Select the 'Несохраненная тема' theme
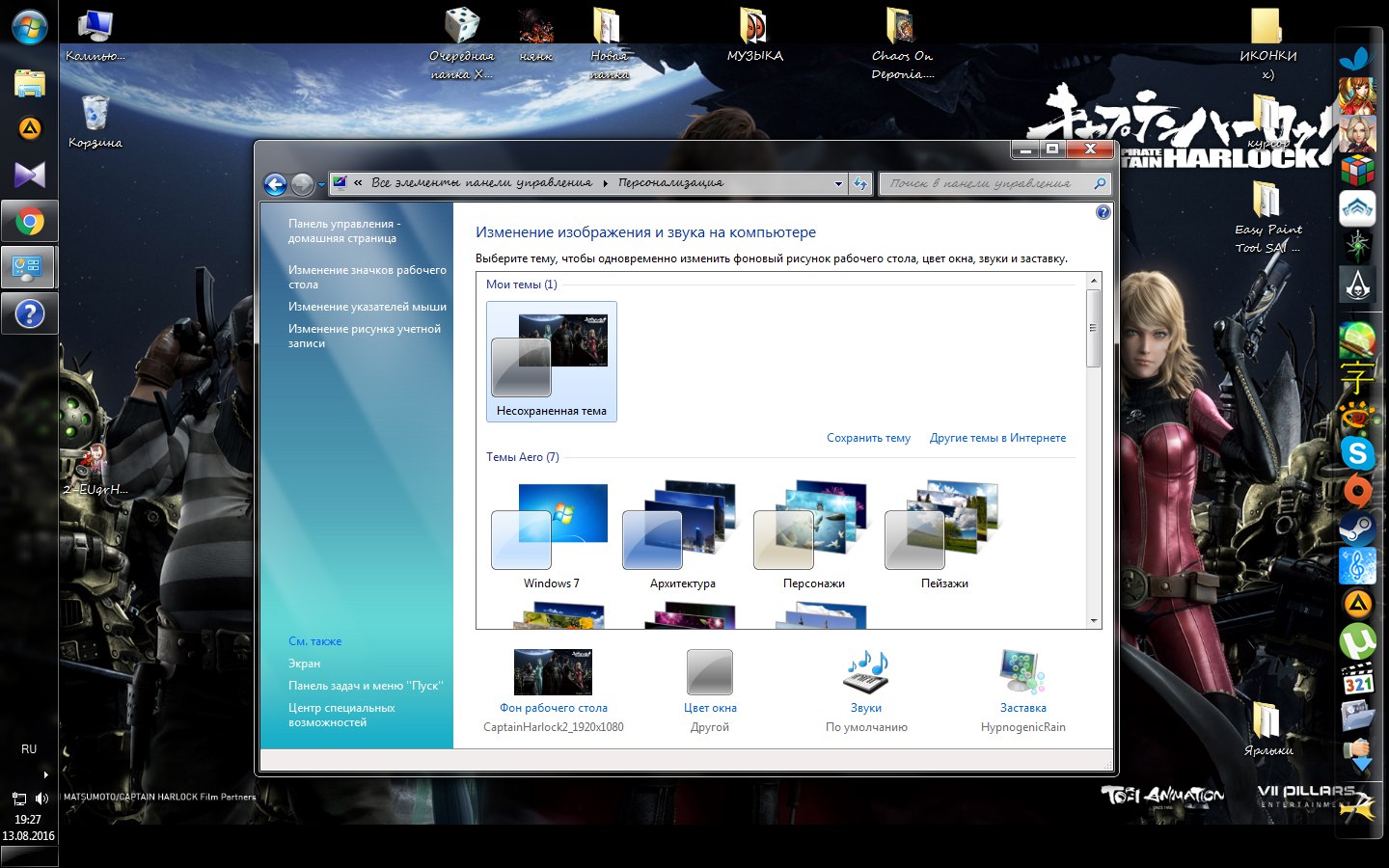 [552, 362]
